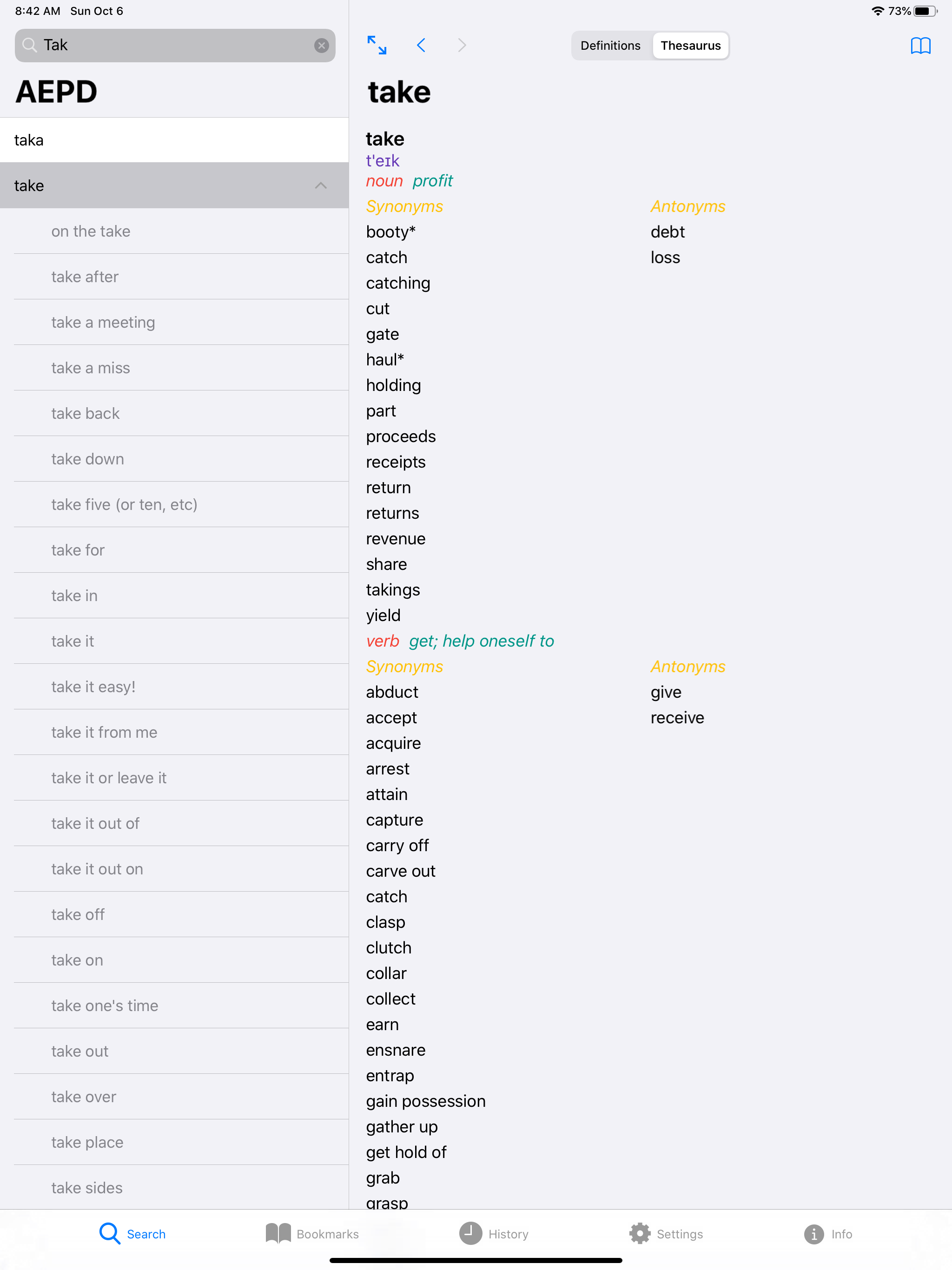The image size is (952, 1270).
Task: Go forward with the right chevron
Action: click(462, 46)
